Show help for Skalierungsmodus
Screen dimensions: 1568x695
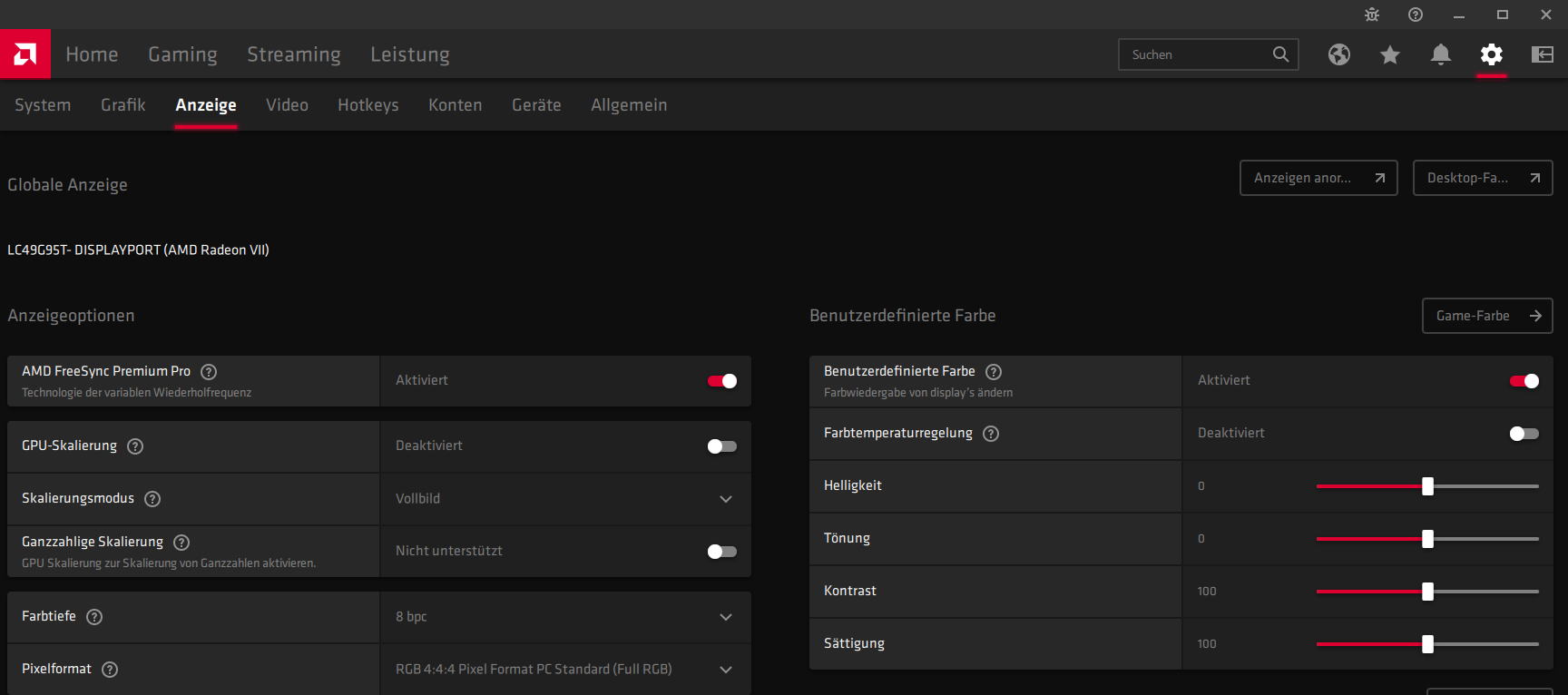(152, 498)
